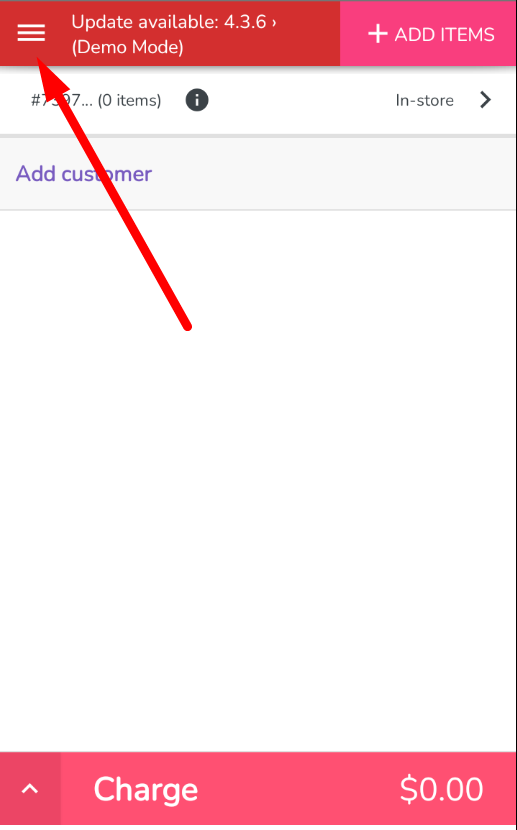Click the (0 items) count text
This screenshot has width=517, height=830.
[x=129, y=100]
